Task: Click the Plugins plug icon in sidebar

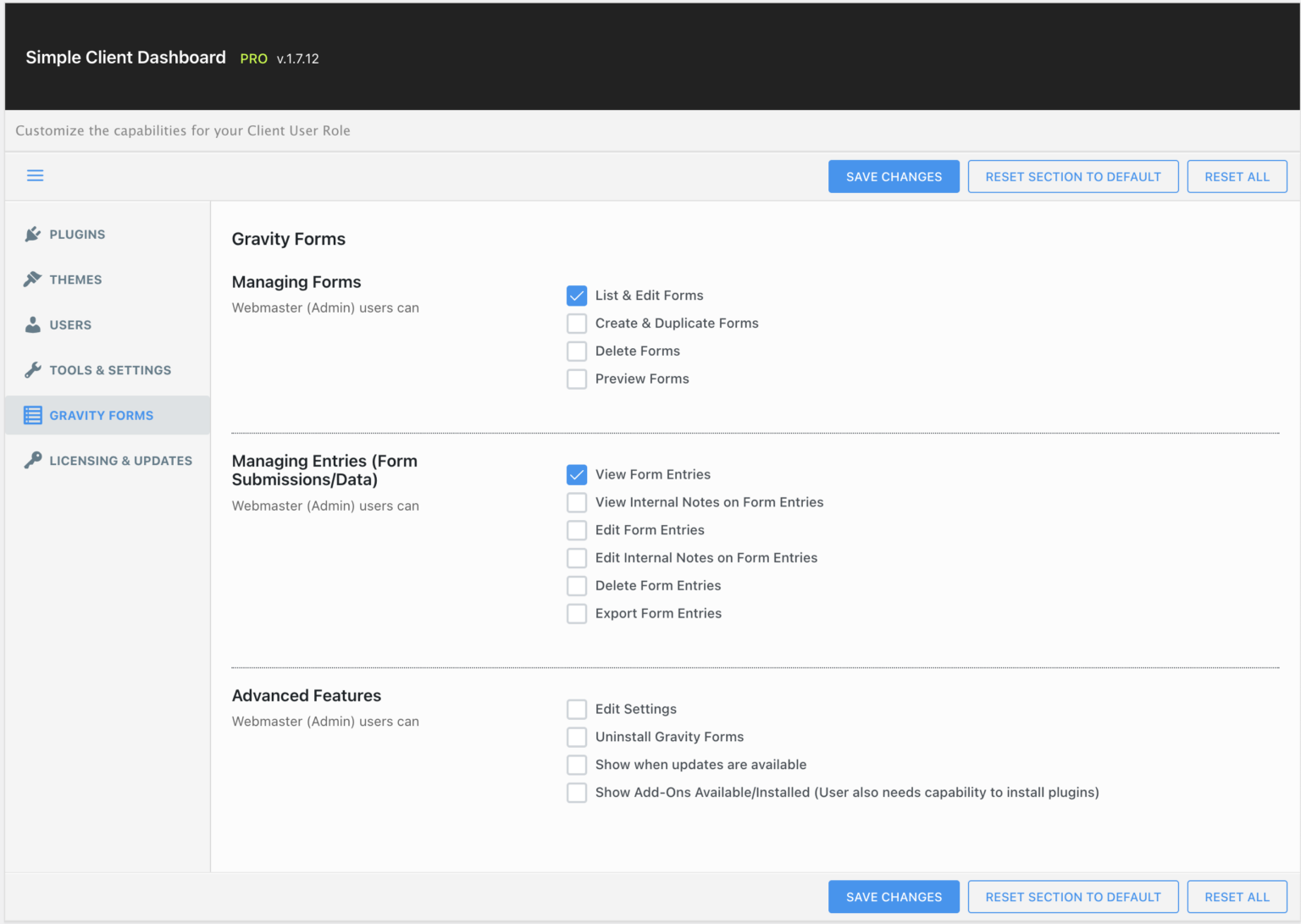Action: [x=32, y=234]
